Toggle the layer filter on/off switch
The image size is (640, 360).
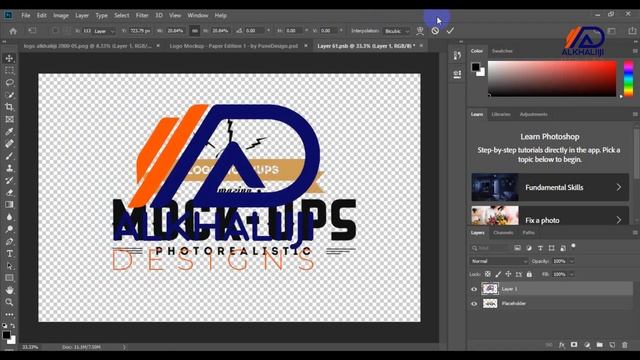573,246
